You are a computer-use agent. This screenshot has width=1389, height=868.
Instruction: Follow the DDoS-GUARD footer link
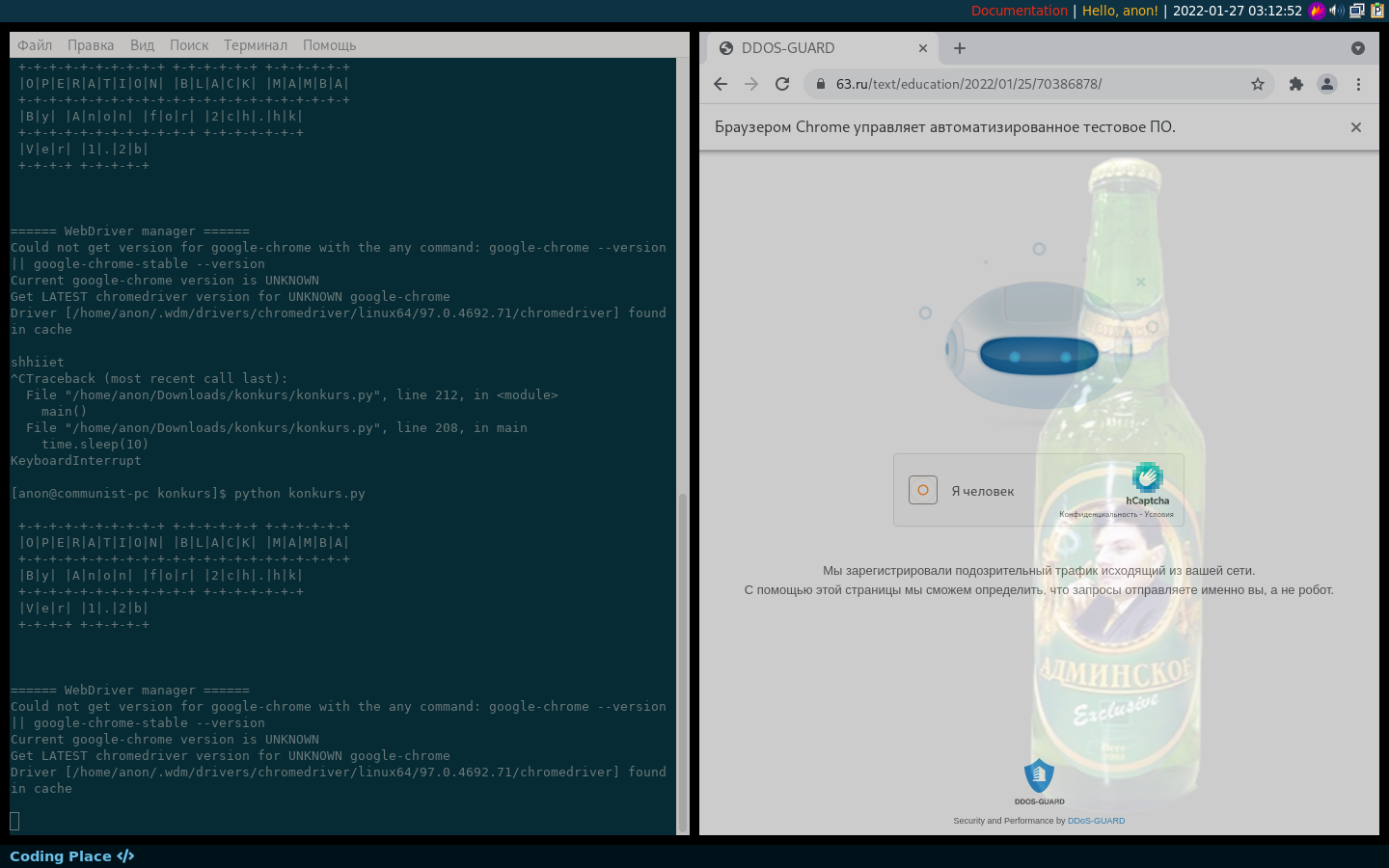1096,821
